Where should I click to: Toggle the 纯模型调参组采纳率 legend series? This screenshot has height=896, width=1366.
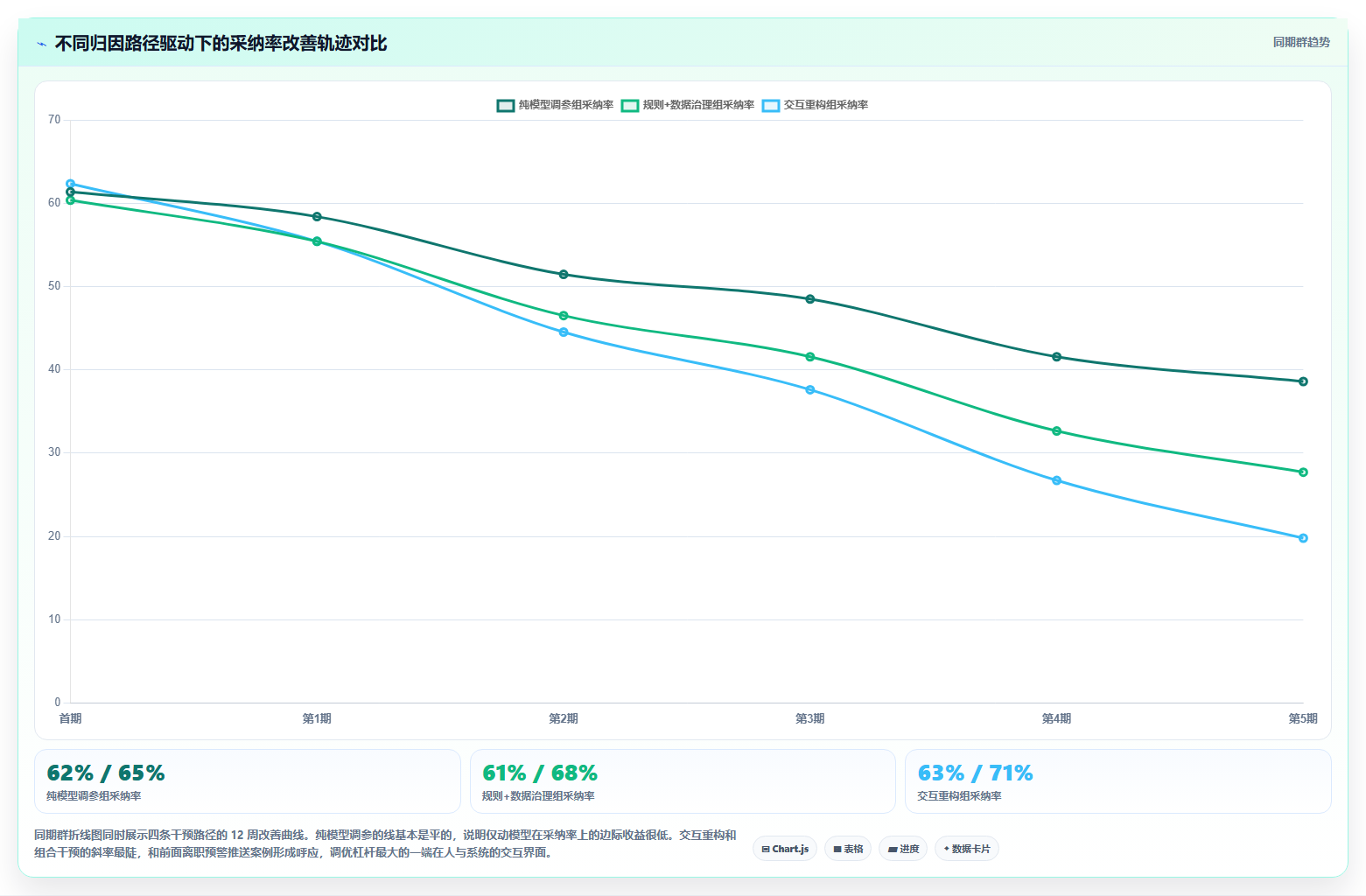[x=555, y=105]
